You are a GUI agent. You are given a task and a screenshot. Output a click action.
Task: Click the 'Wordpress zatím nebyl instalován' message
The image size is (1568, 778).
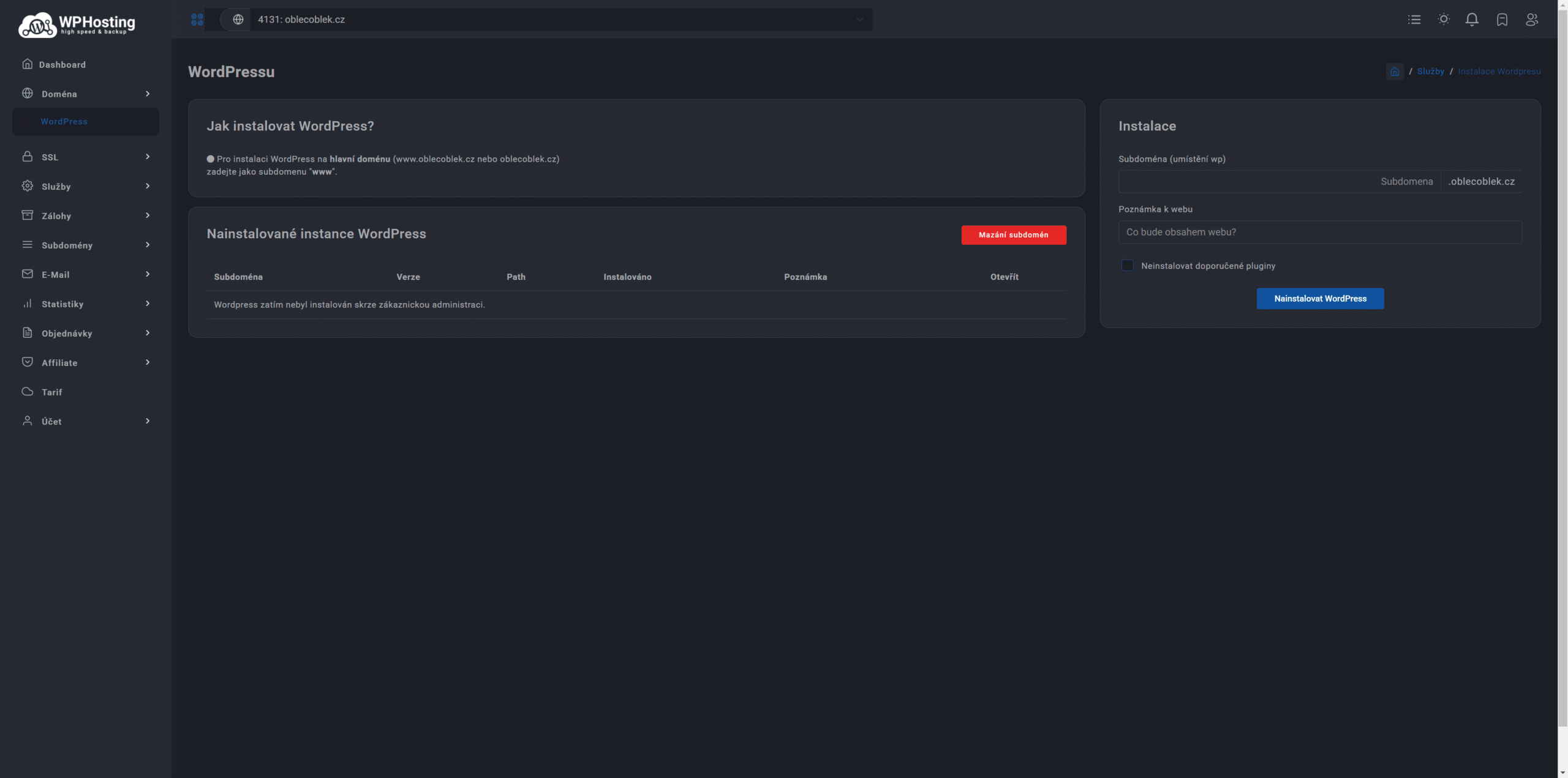(x=349, y=305)
